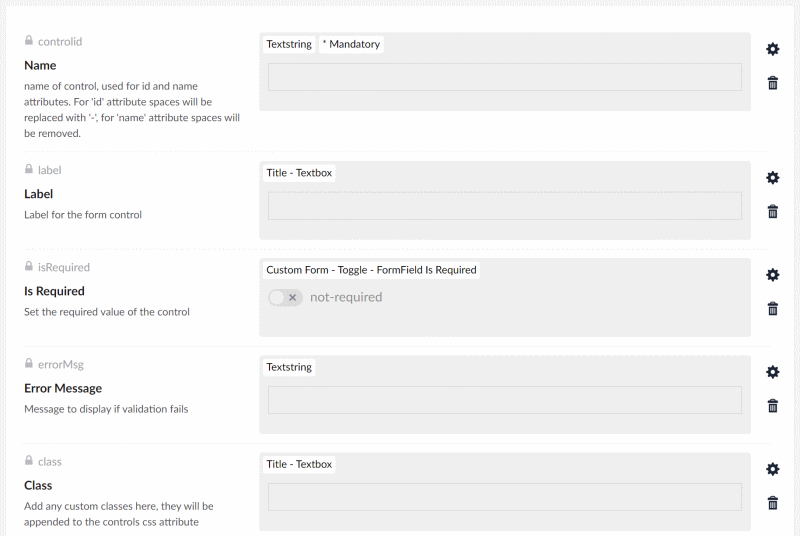The height and width of the screenshot is (536, 800).
Task: Click the Custom Form Toggle editor label
Action: click(x=371, y=270)
